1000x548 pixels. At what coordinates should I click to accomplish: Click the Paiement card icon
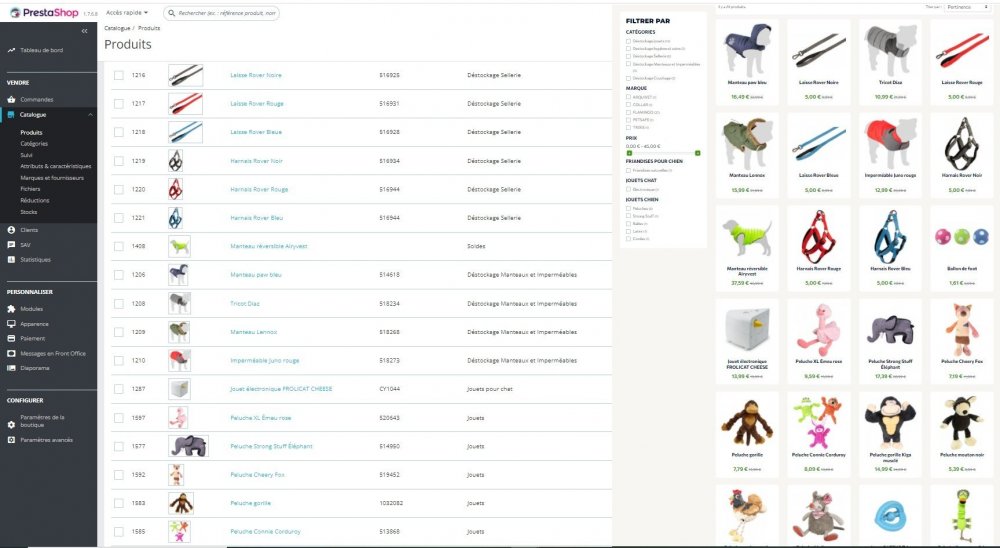point(11,338)
